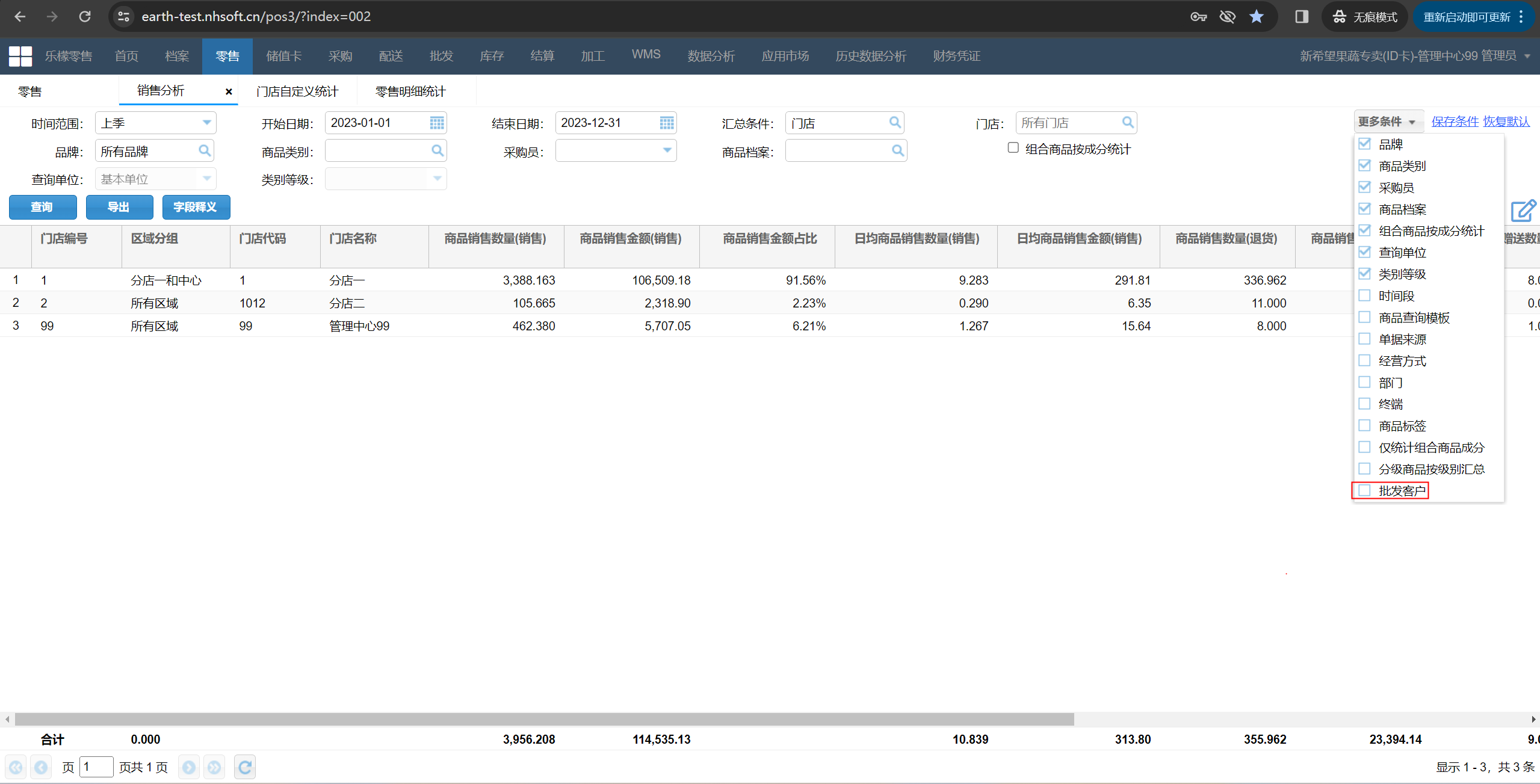Bookmark this page with star icon

(x=1257, y=16)
